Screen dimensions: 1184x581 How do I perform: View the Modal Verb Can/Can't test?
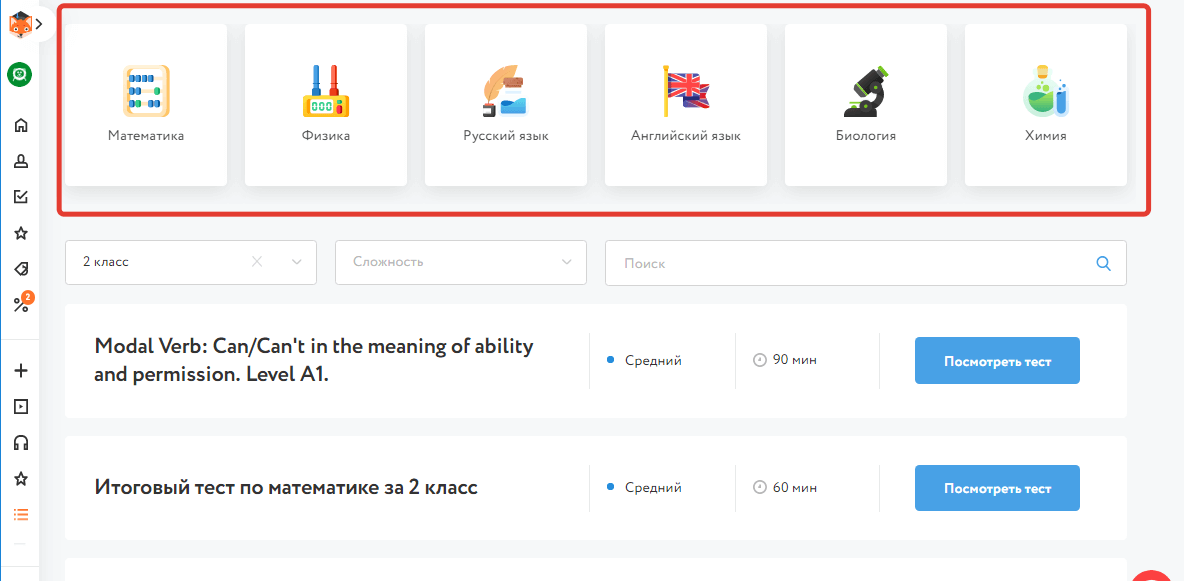[997, 361]
